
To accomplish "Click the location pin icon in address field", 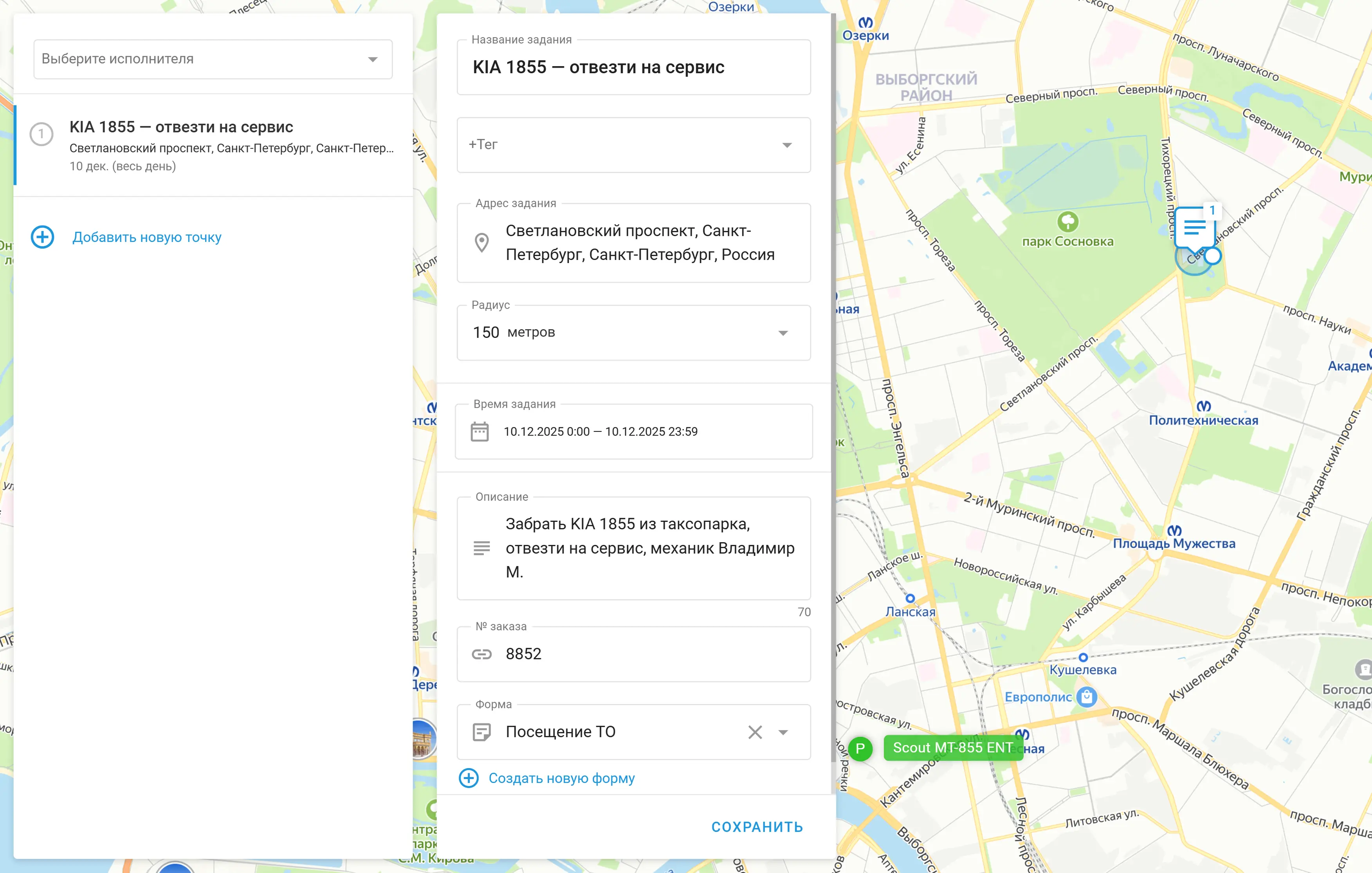I will point(481,243).
